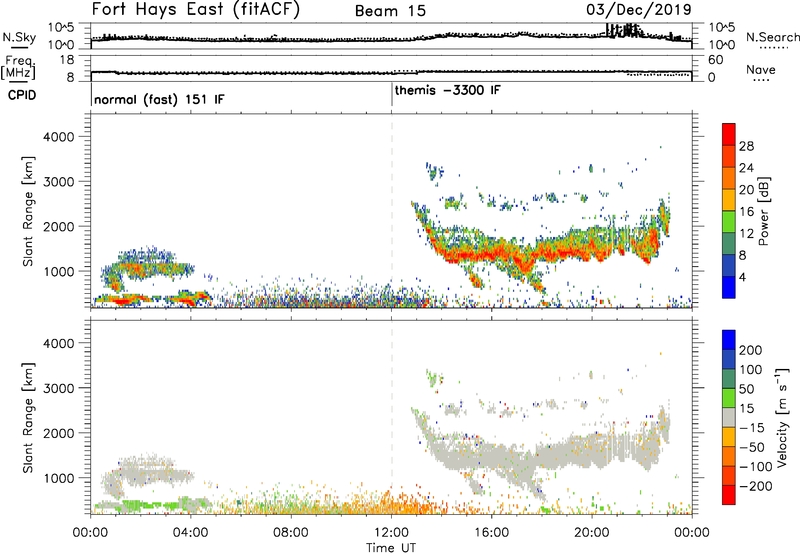
Task: Click the '12' tick label on the Power colorbar
Action: click(746, 234)
